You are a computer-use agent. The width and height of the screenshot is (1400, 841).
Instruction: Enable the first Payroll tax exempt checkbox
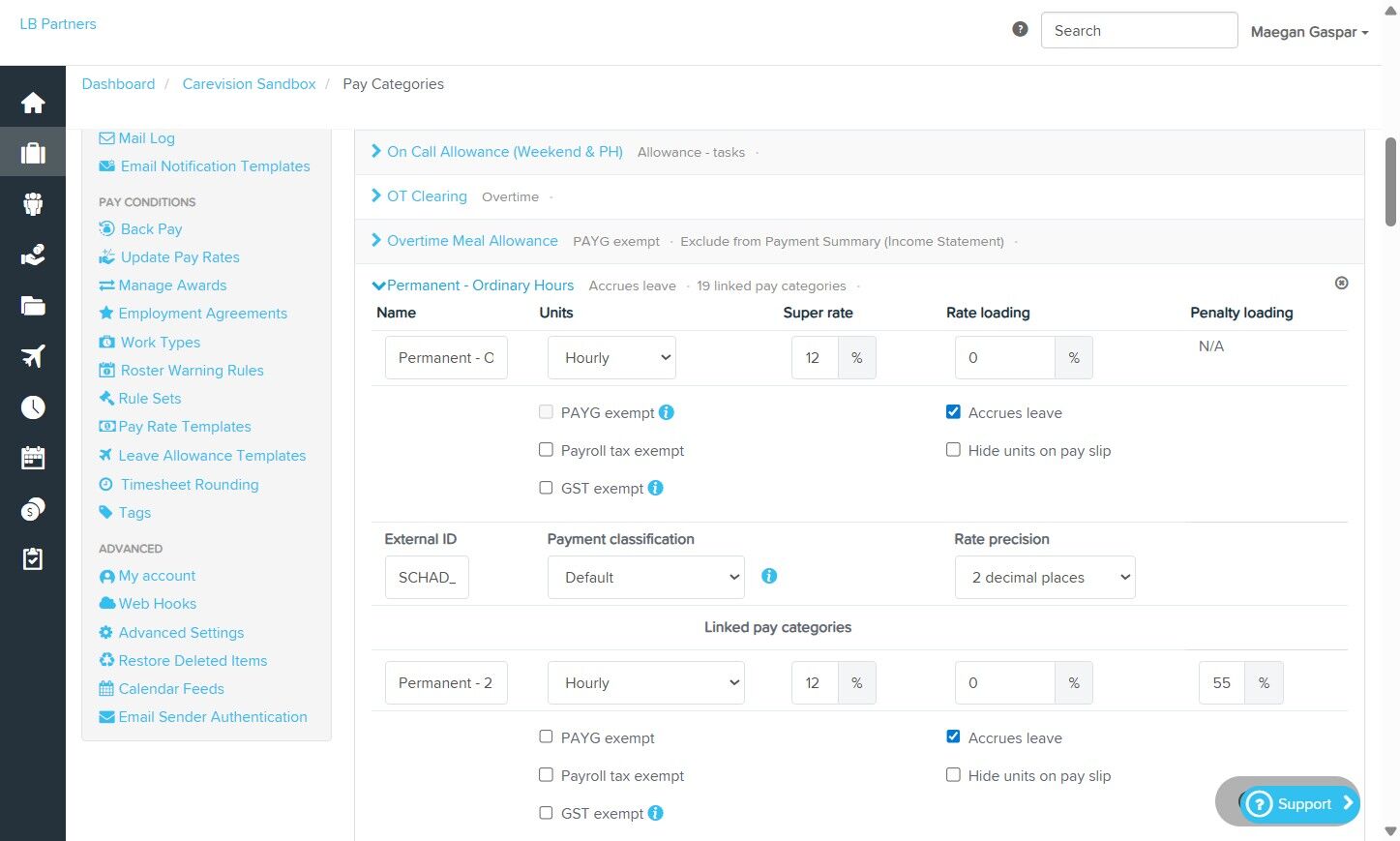pyautogui.click(x=547, y=450)
